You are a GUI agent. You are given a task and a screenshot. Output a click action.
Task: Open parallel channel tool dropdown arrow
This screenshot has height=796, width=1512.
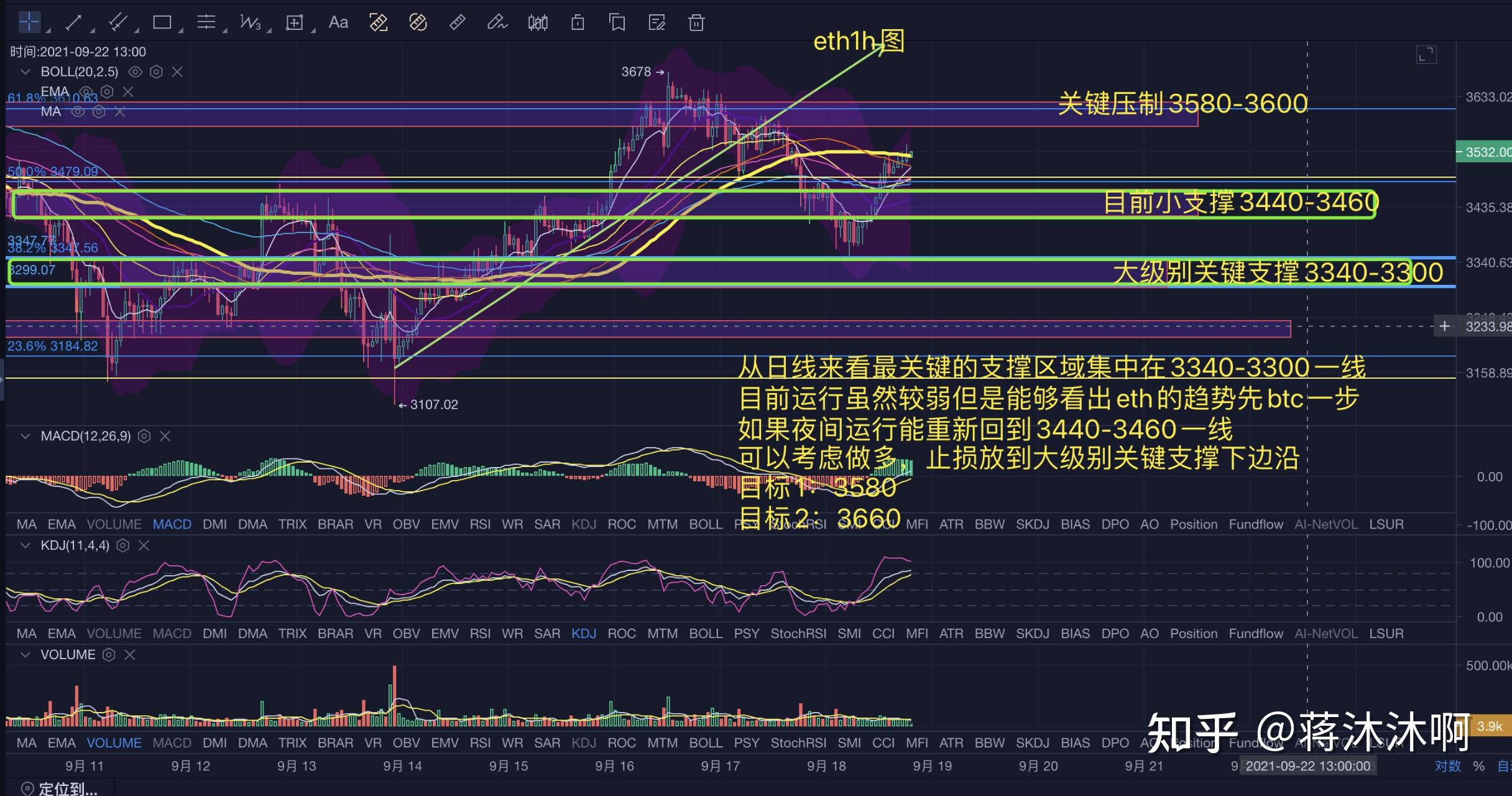[x=136, y=30]
